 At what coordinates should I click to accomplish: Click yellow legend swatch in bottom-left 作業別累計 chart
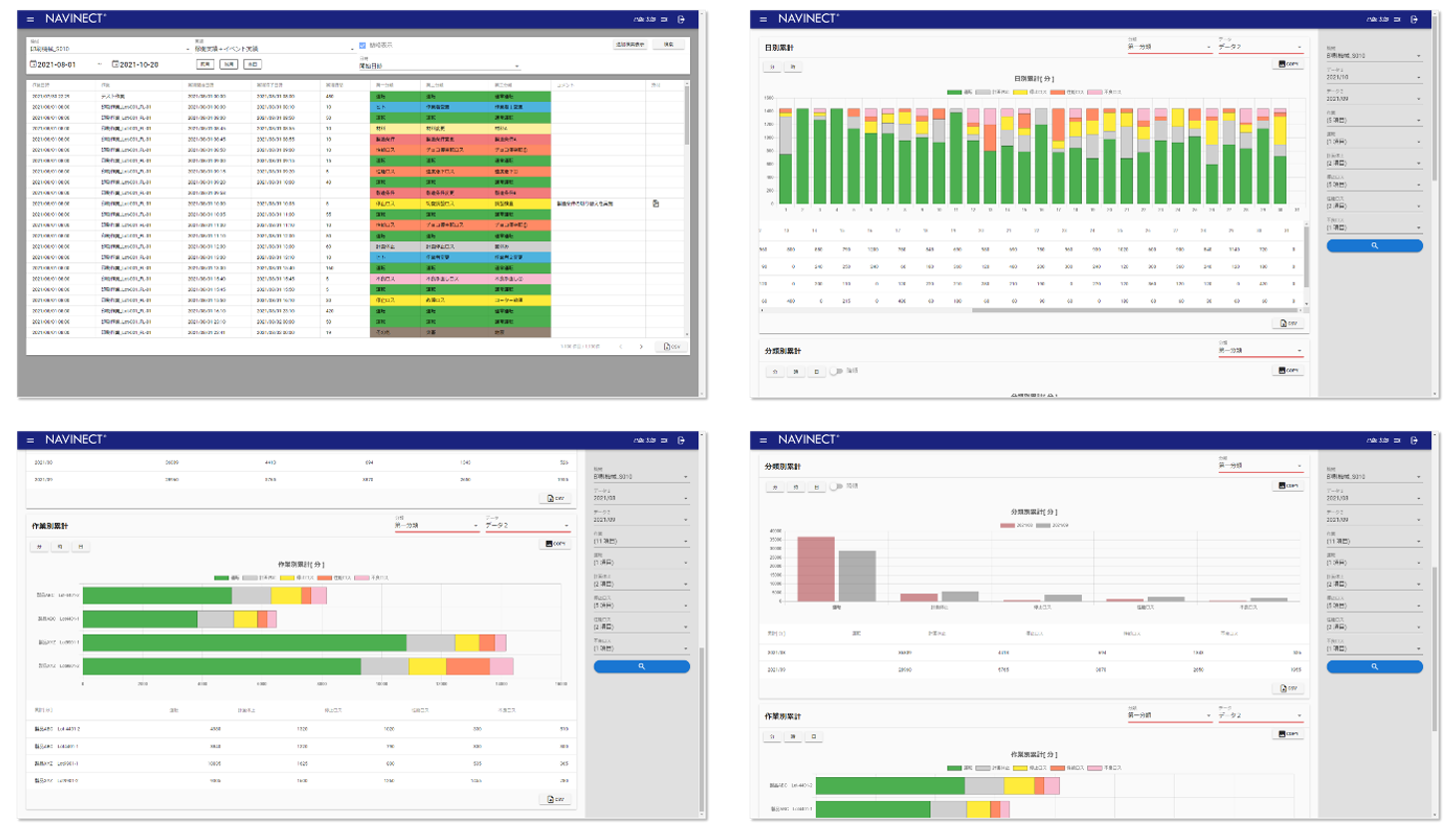286,578
